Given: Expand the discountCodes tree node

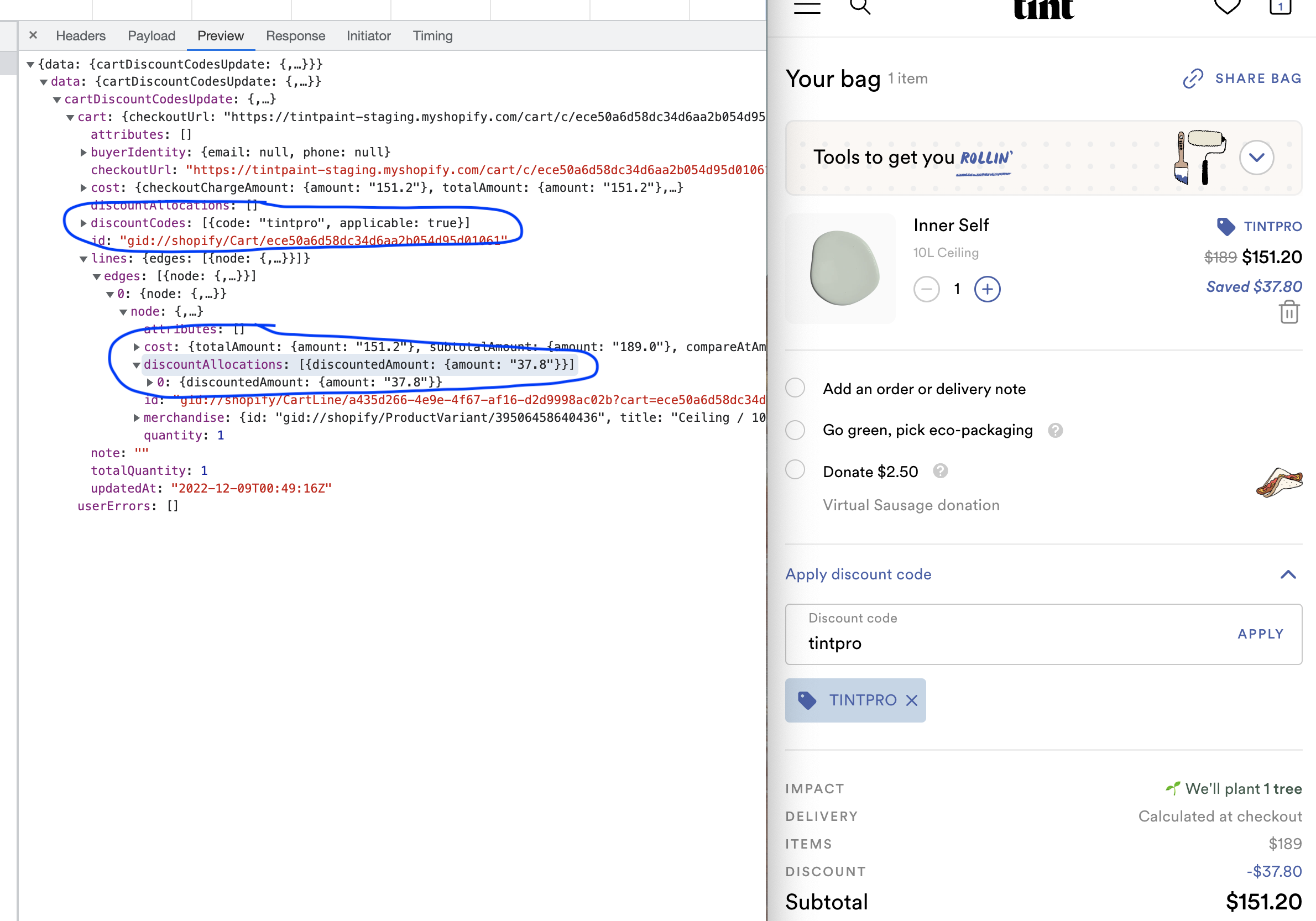Looking at the screenshot, I should tap(83, 223).
